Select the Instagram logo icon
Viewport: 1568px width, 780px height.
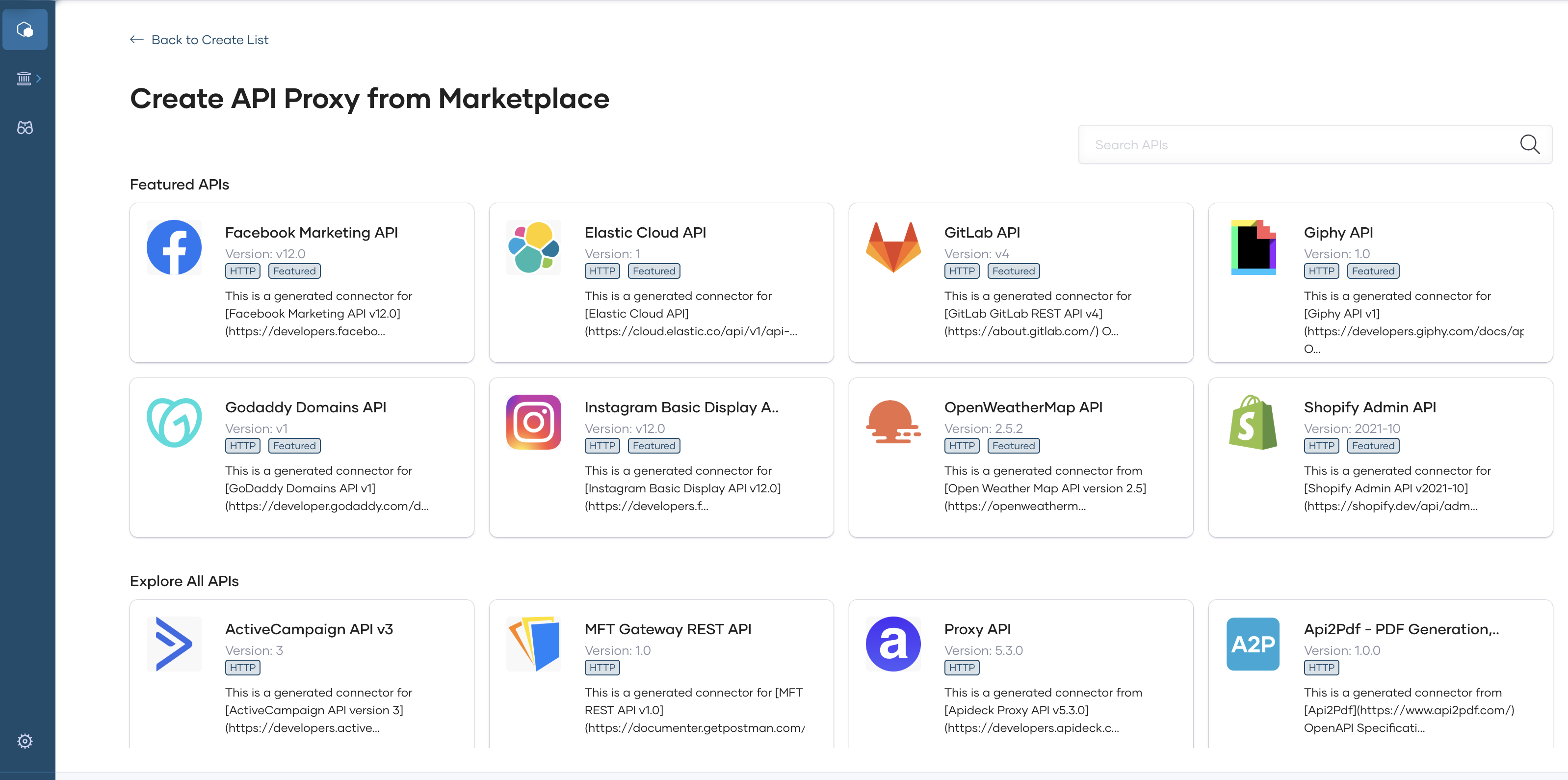click(534, 422)
